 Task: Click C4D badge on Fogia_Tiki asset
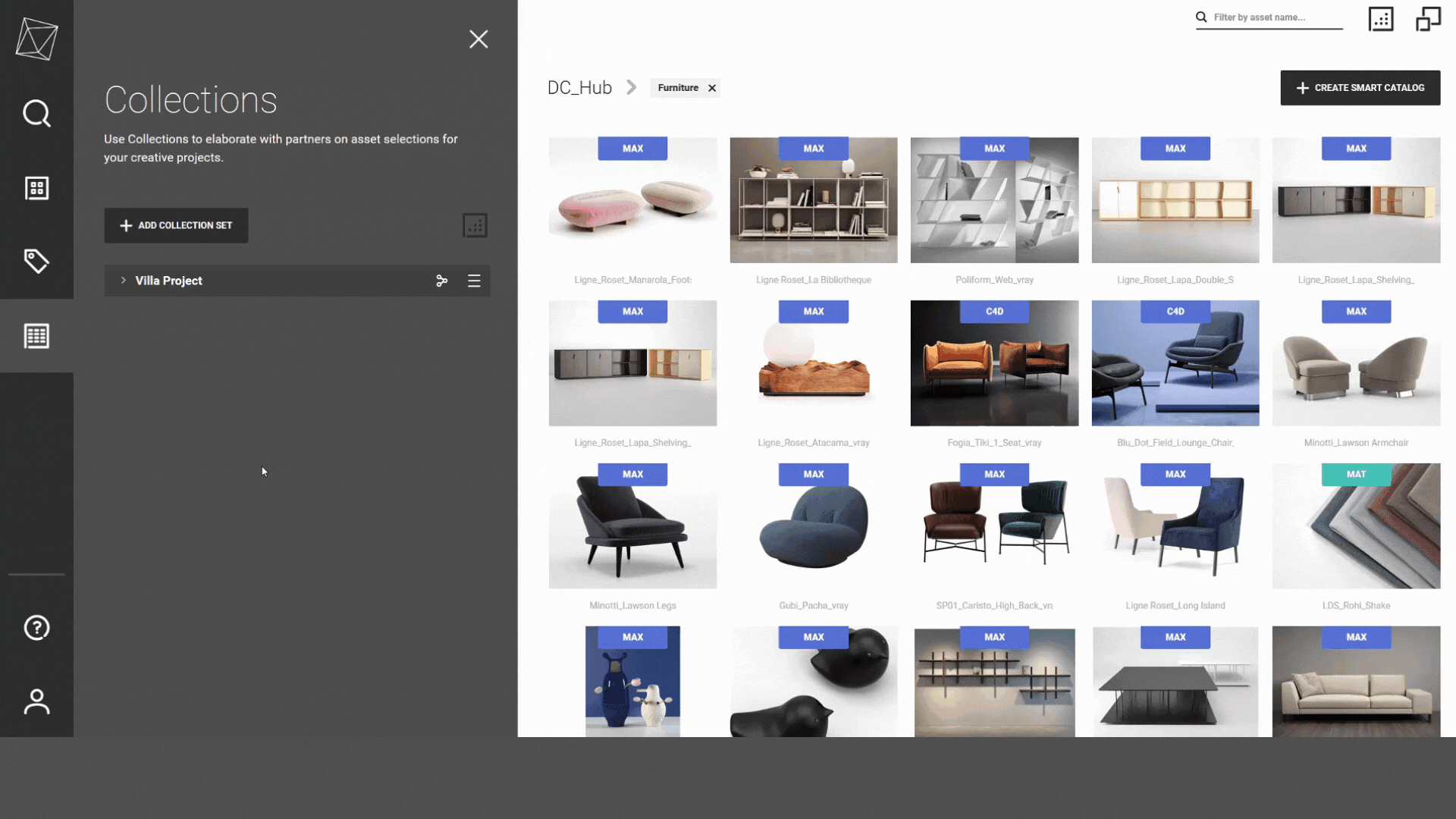click(x=994, y=312)
